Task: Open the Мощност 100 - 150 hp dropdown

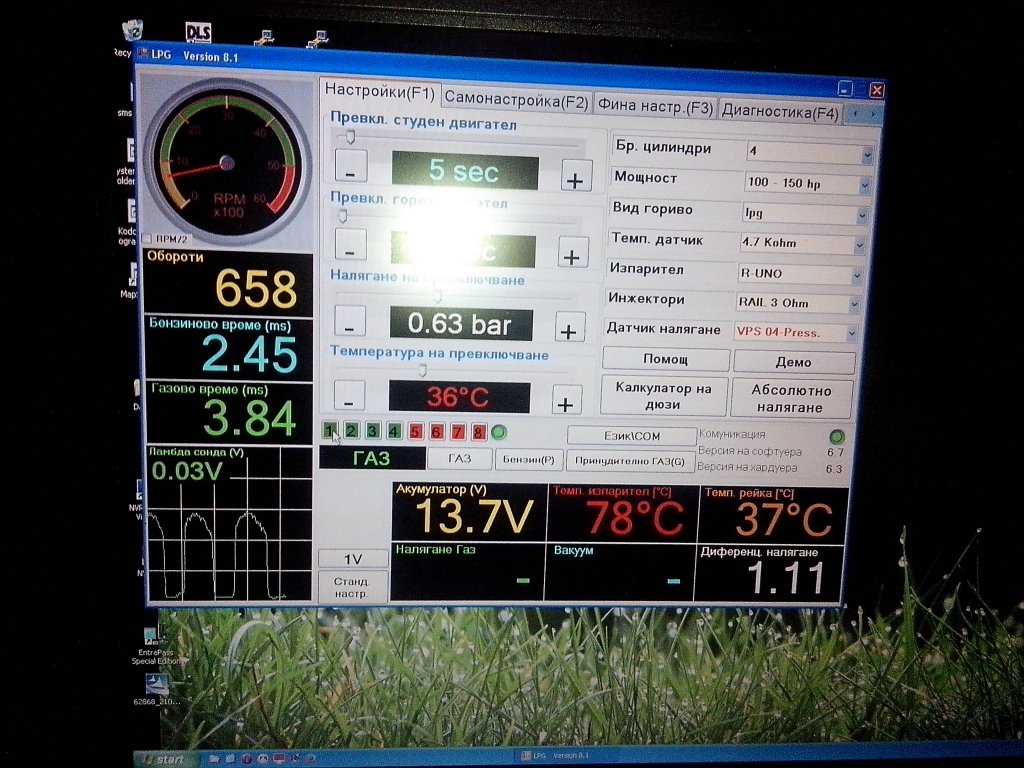Action: (x=864, y=185)
